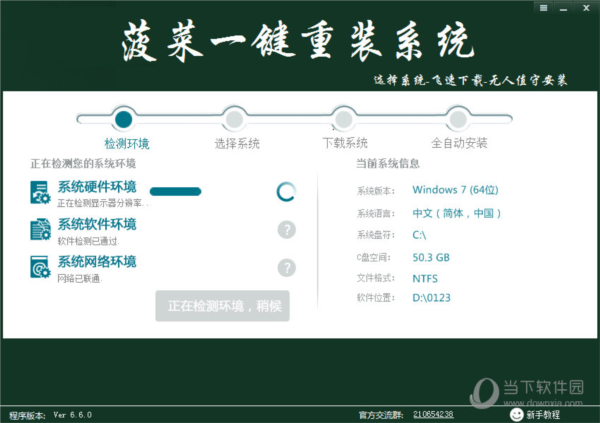Open the 官方交流群 number 210654238 link
Image resolution: width=600 pixels, height=423 pixels.
[x=433, y=414]
